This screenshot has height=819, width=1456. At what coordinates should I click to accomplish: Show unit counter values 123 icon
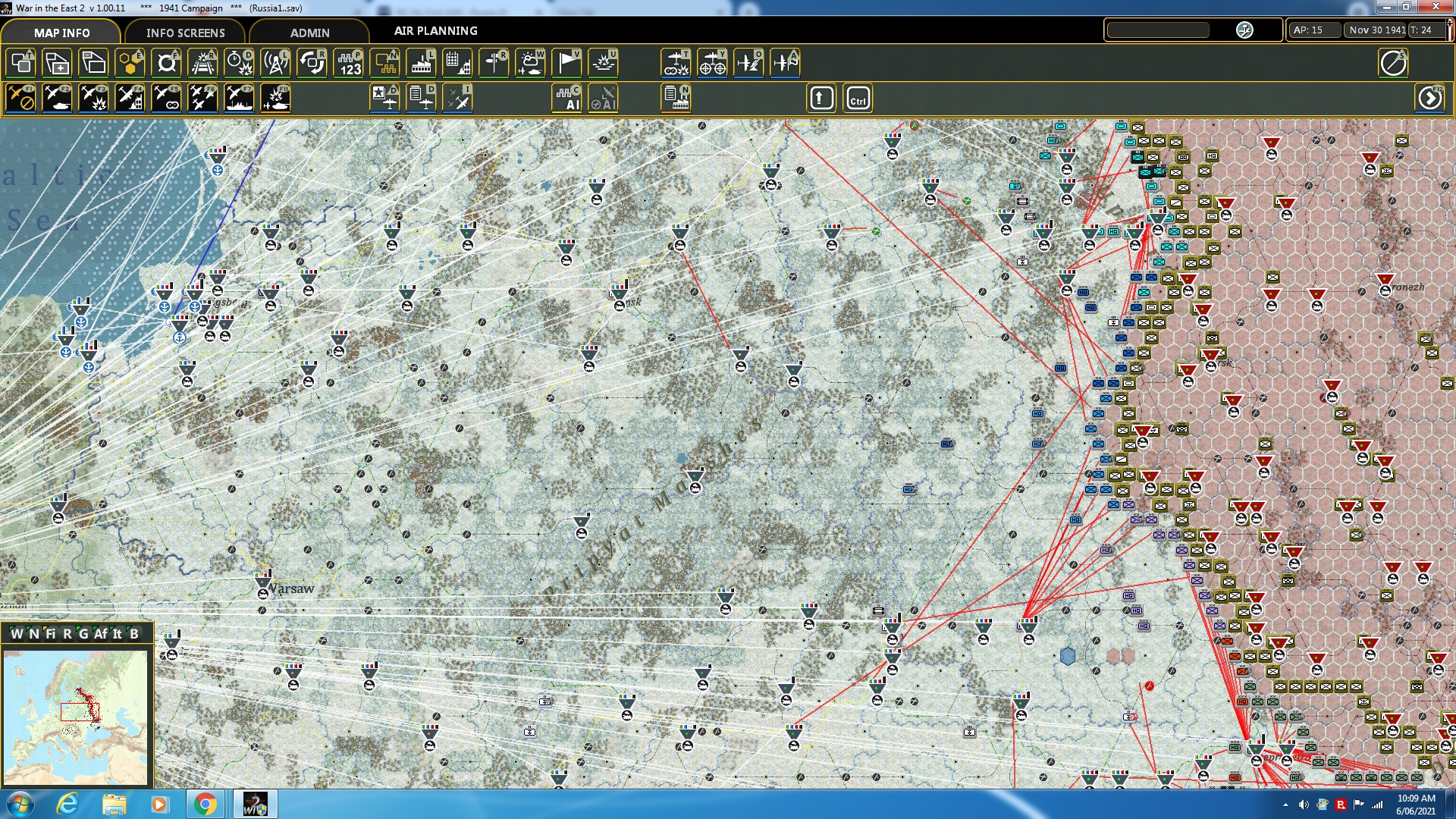tap(349, 63)
